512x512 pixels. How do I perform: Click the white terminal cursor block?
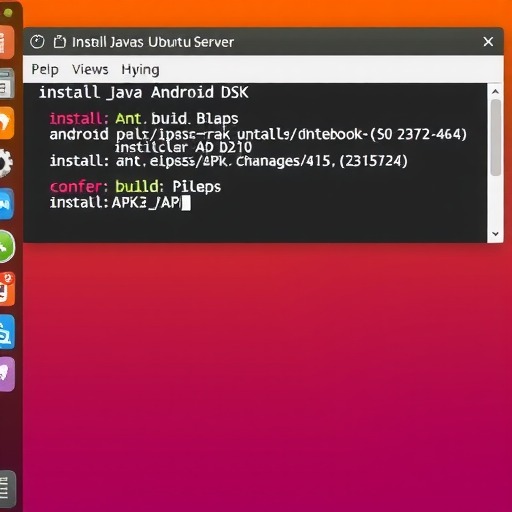[x=186, y=203]
